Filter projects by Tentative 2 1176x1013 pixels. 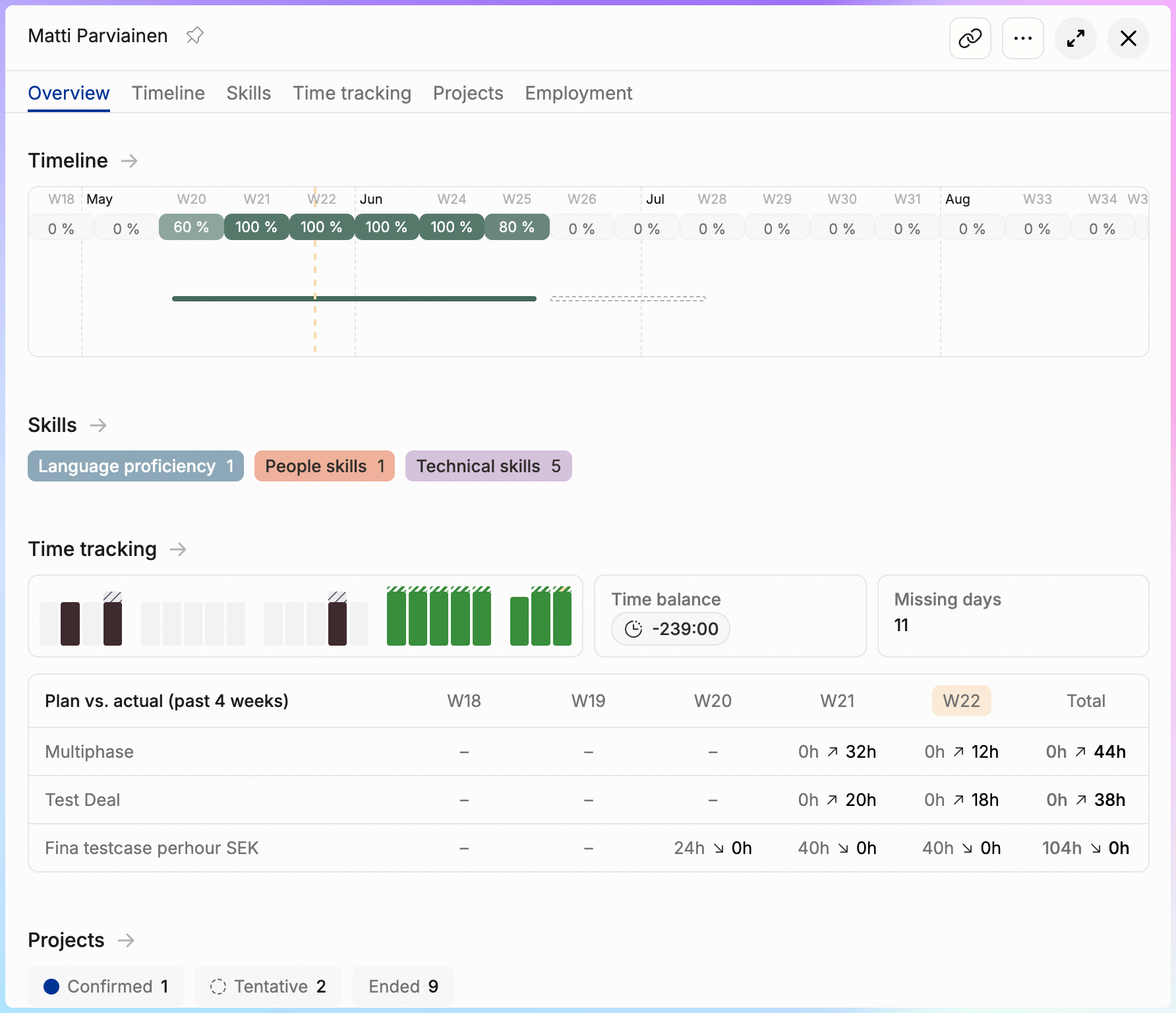coord(268,987)
